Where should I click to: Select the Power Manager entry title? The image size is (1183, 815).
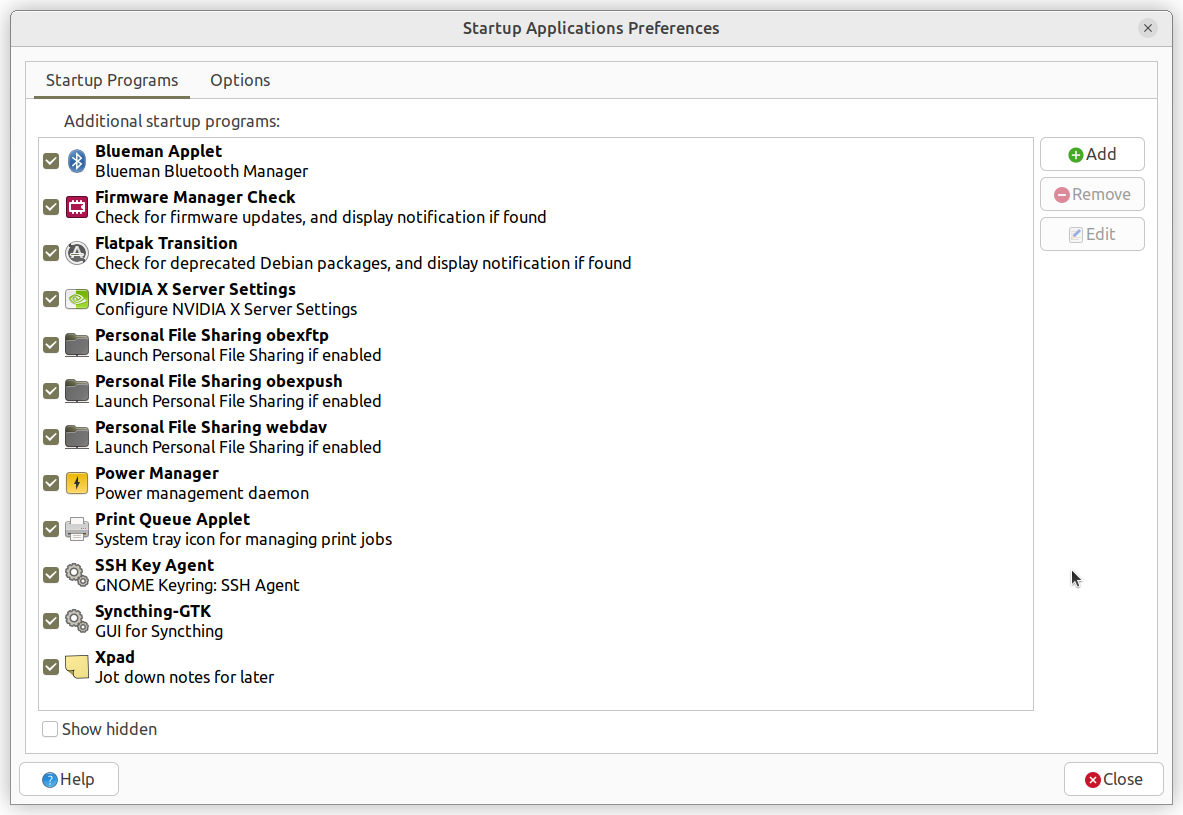tap(157, 473)
